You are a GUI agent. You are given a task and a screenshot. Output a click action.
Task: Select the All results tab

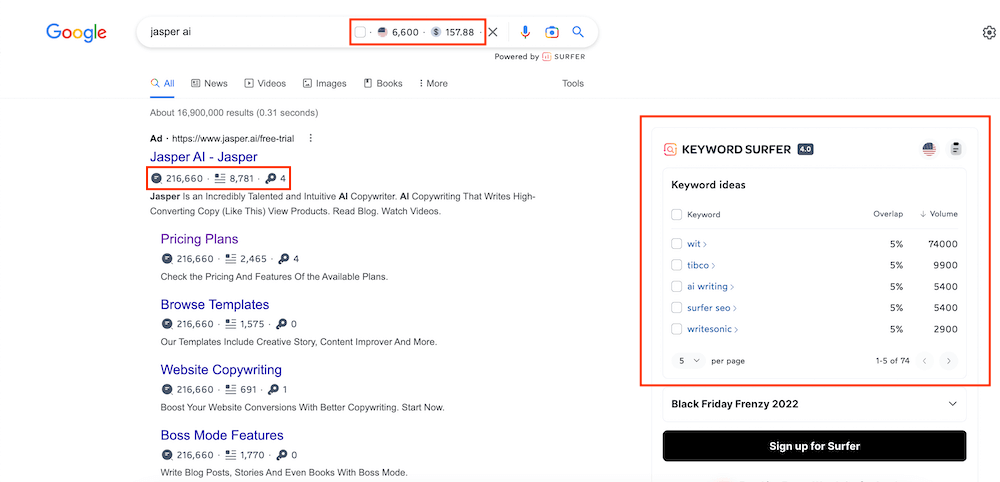pos(162,84)
